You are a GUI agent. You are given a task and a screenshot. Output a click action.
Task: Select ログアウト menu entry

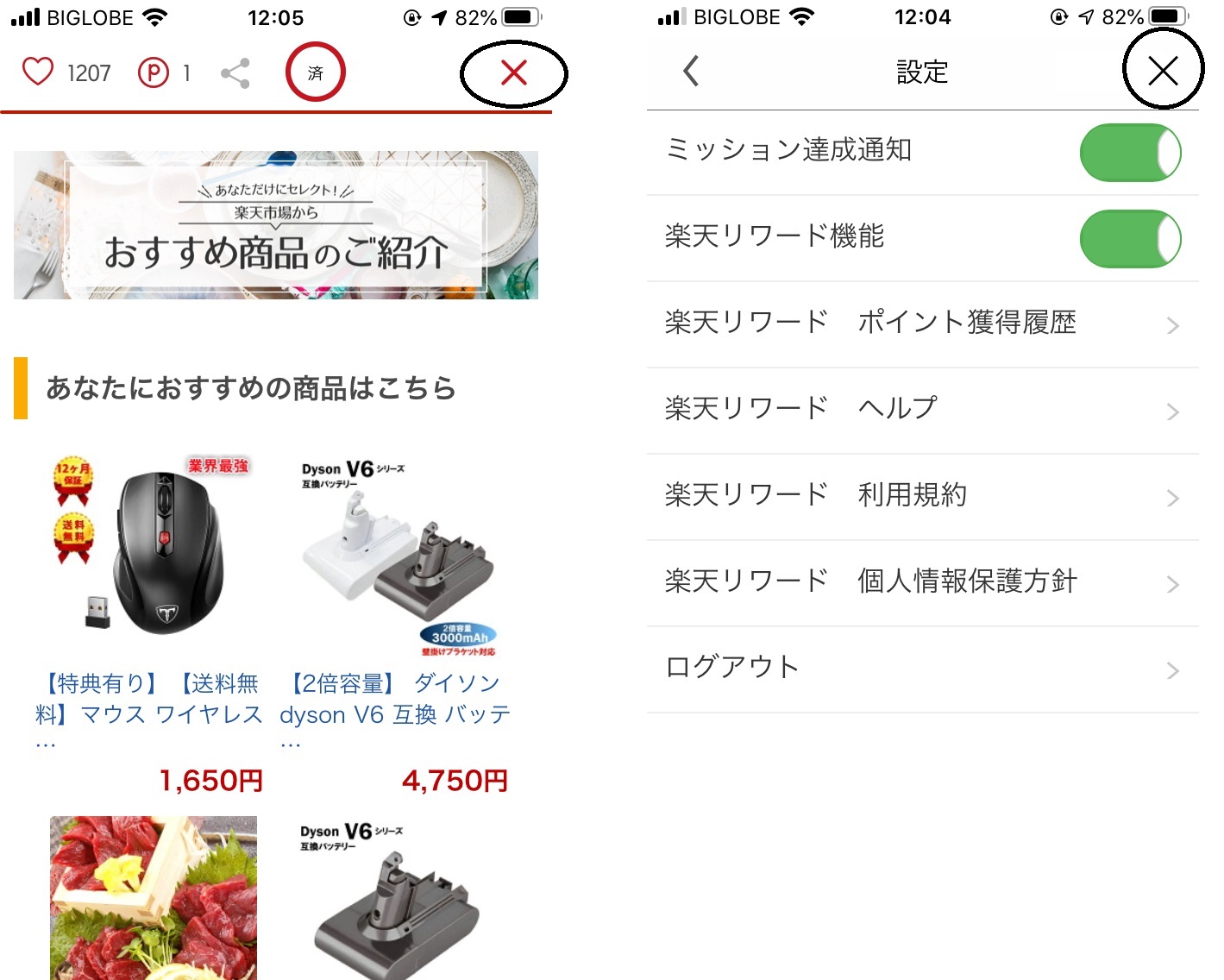click(922, 669)
